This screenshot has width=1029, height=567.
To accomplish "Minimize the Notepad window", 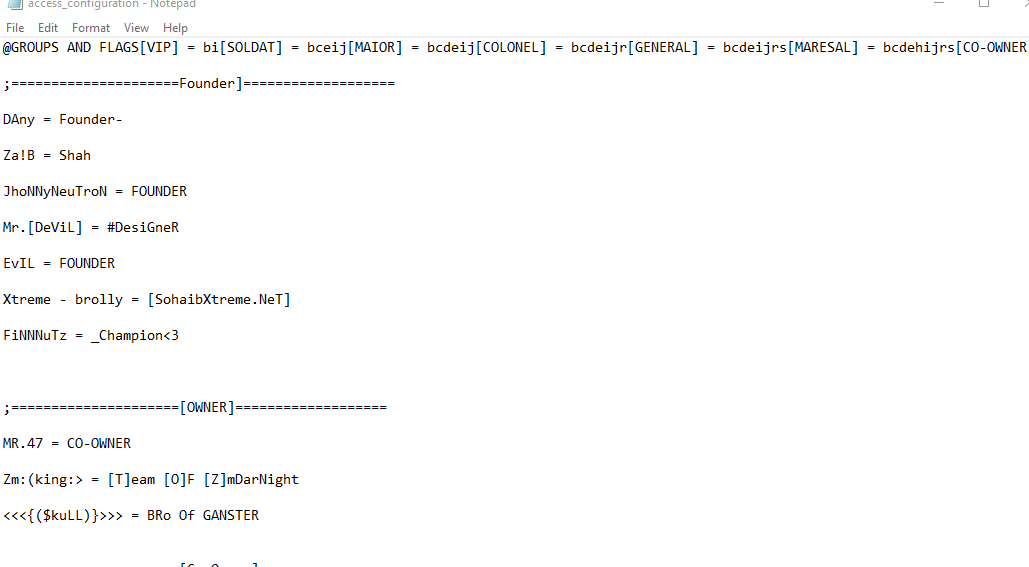I will pyautogui.click(x=939, y=3).
